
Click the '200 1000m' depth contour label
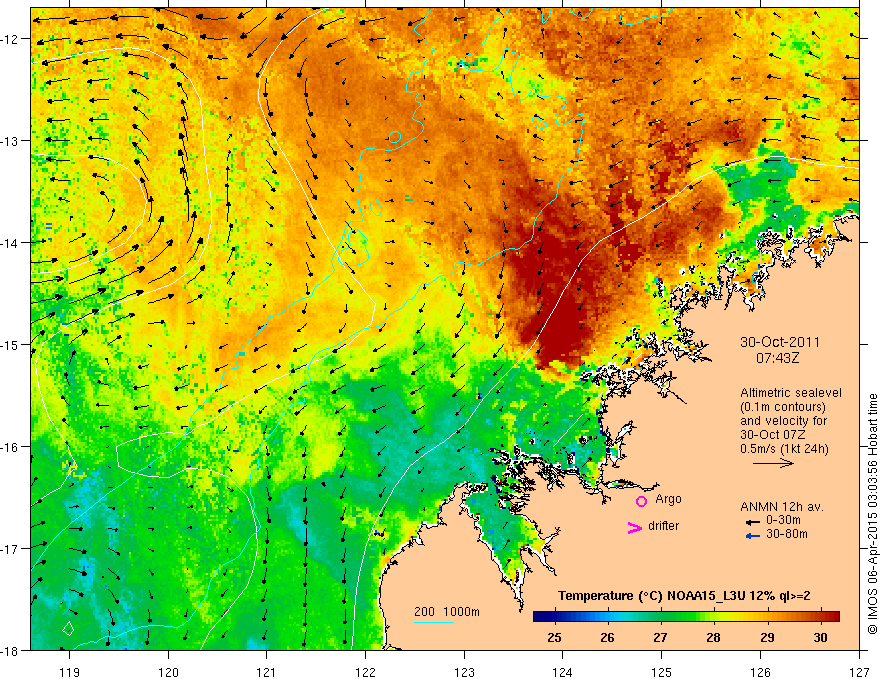(447, 612)
